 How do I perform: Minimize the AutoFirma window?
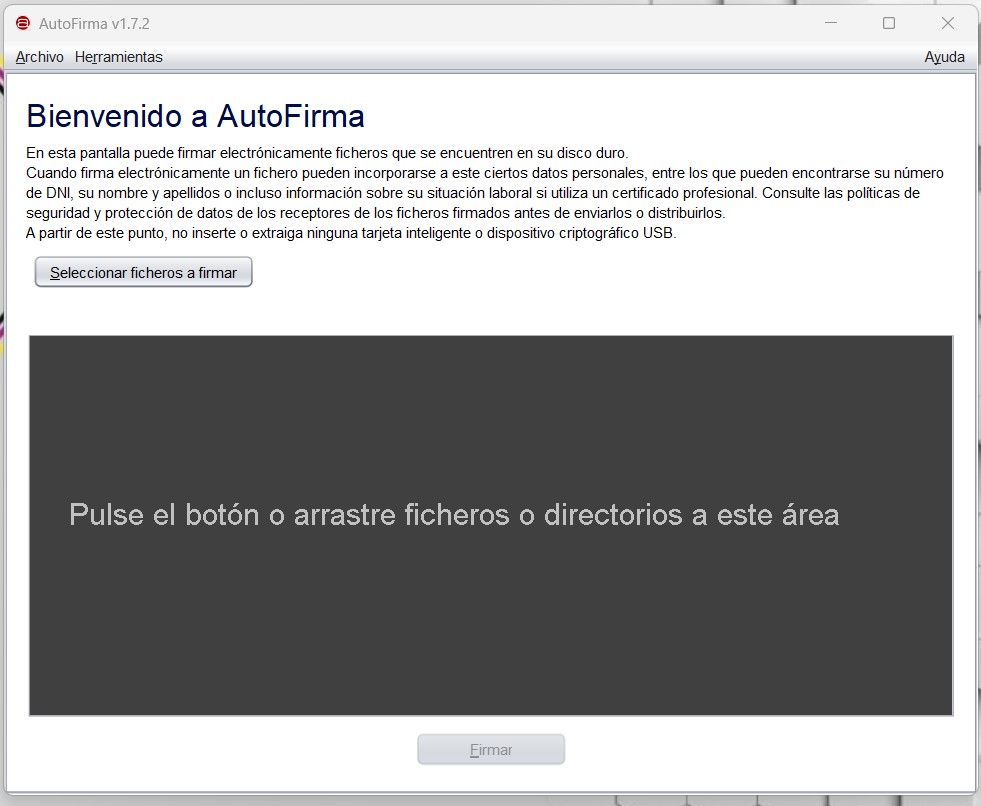point(831,23)
